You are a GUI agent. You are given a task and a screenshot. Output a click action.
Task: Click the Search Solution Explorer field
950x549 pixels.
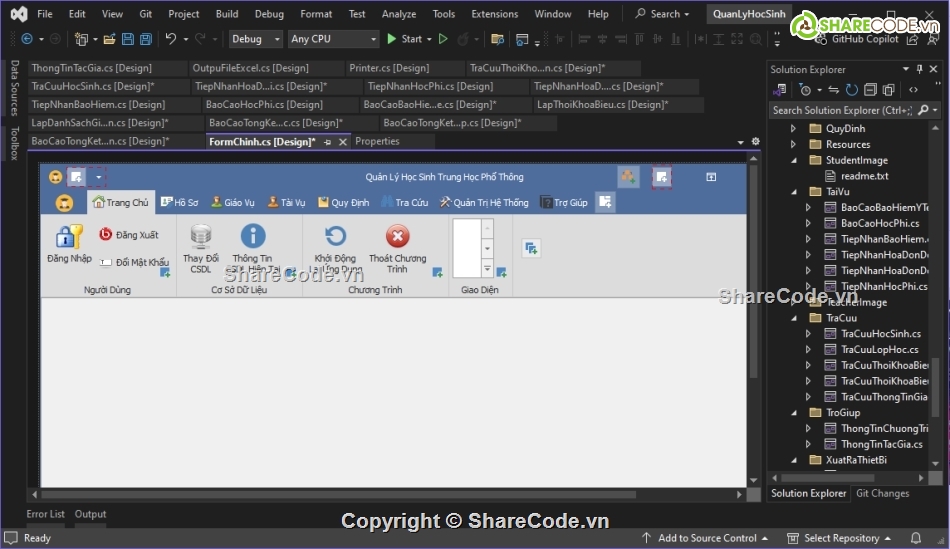pyautogui.click(x=842, y=110)
